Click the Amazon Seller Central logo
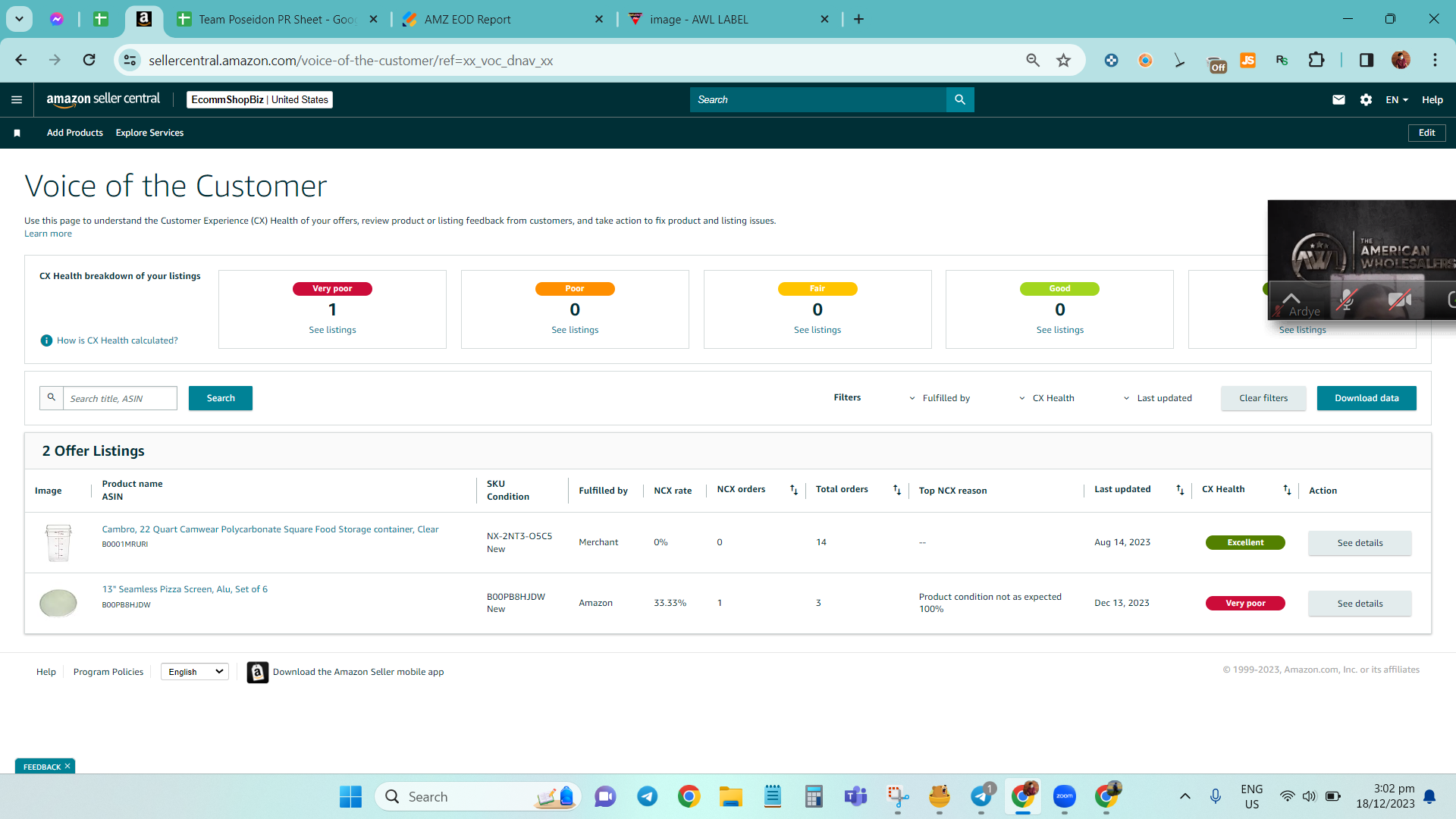Viewport: 1456px width, 819px height. coord(103,99)
